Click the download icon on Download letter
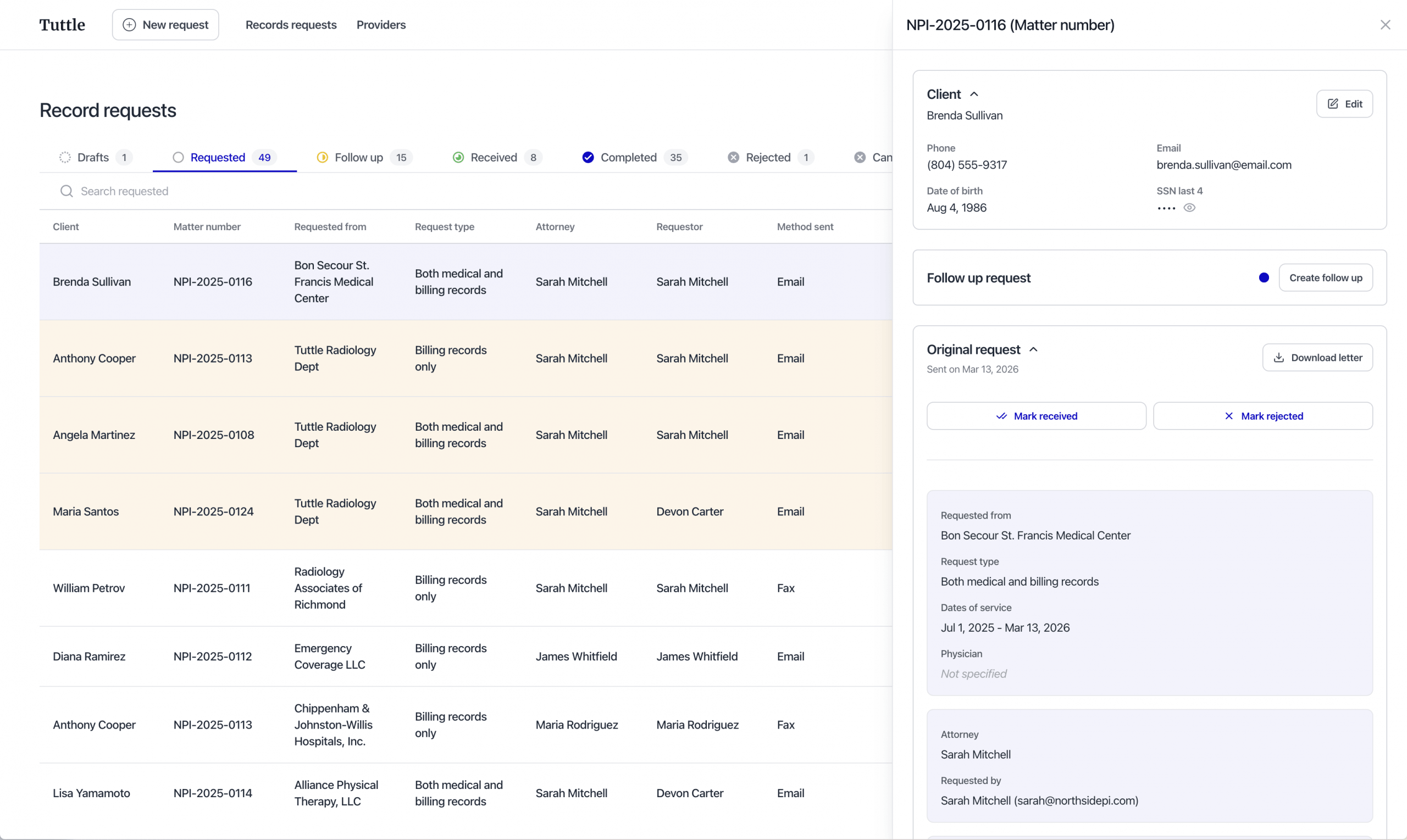The height and width of the screenshot is (840, 1407). (1278, 358)
